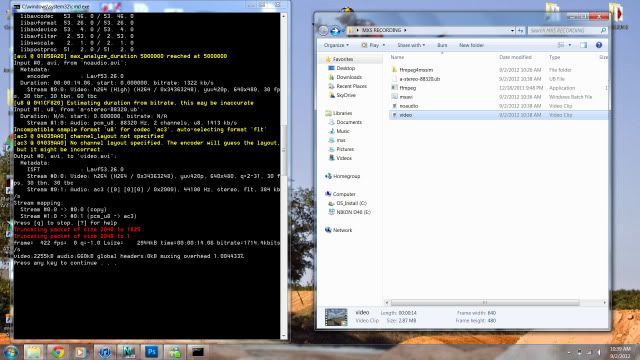This screenshot has width=640, height=360.
Task: Open the Pictures library
Action: pos(345,149)
